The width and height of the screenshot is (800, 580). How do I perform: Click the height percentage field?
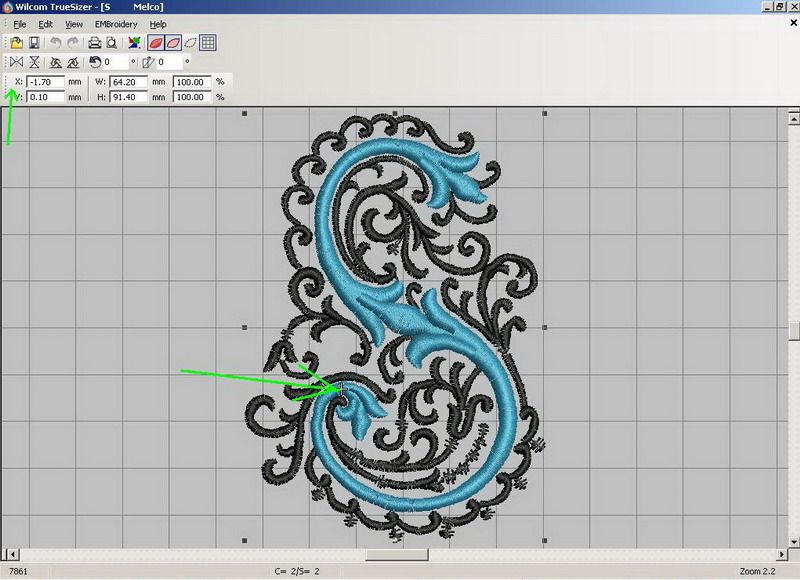pos(191,97)
